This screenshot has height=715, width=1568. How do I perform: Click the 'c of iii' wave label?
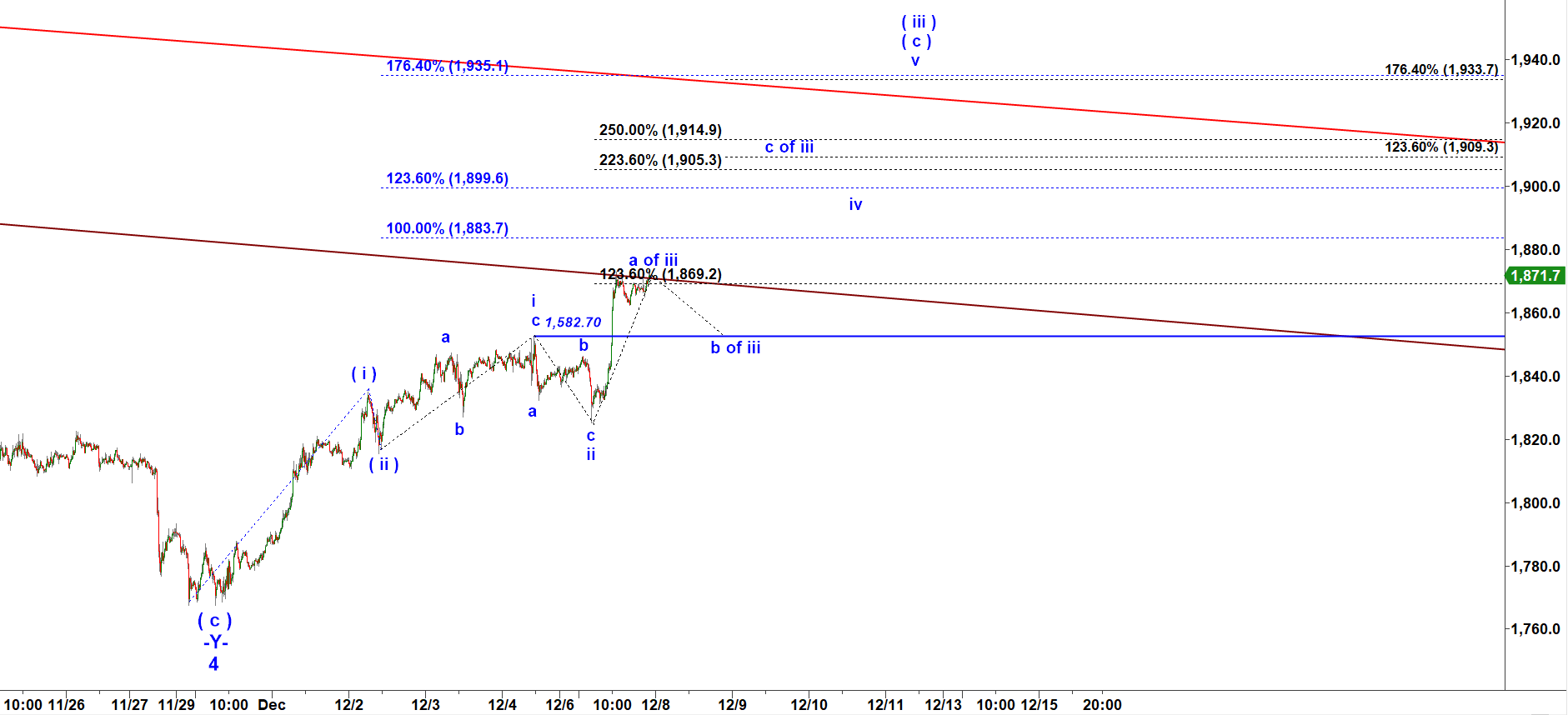point(789,147)
